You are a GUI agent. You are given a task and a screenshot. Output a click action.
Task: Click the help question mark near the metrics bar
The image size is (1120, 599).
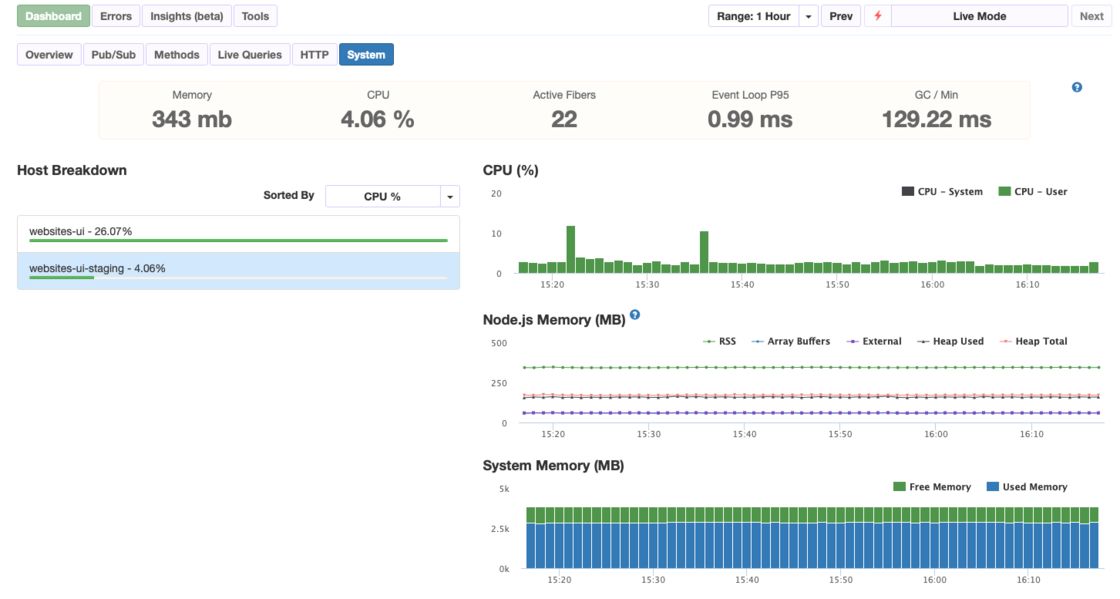click(1077, 87)
